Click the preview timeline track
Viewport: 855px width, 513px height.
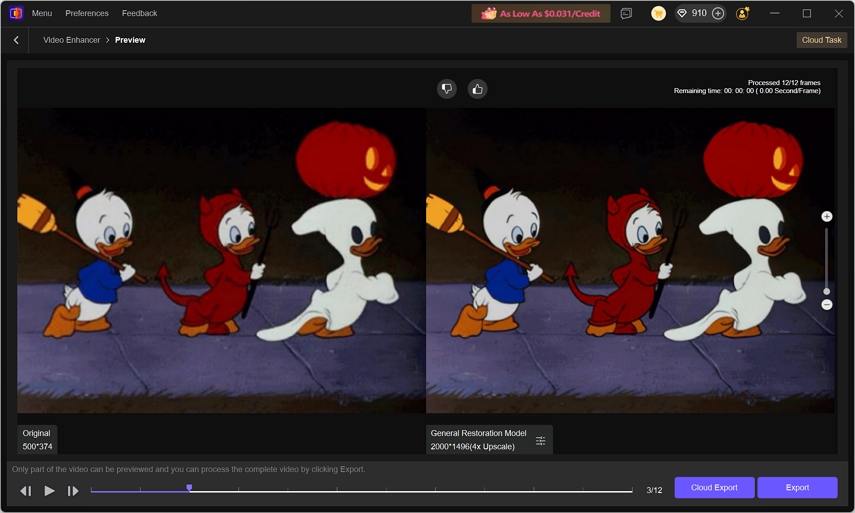tap(362, 491)
